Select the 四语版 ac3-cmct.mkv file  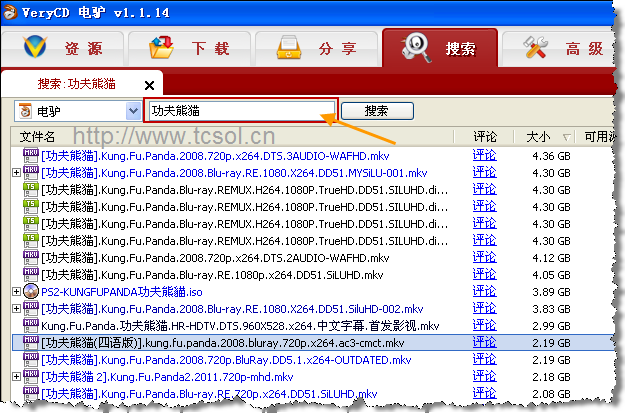[223, 343]
